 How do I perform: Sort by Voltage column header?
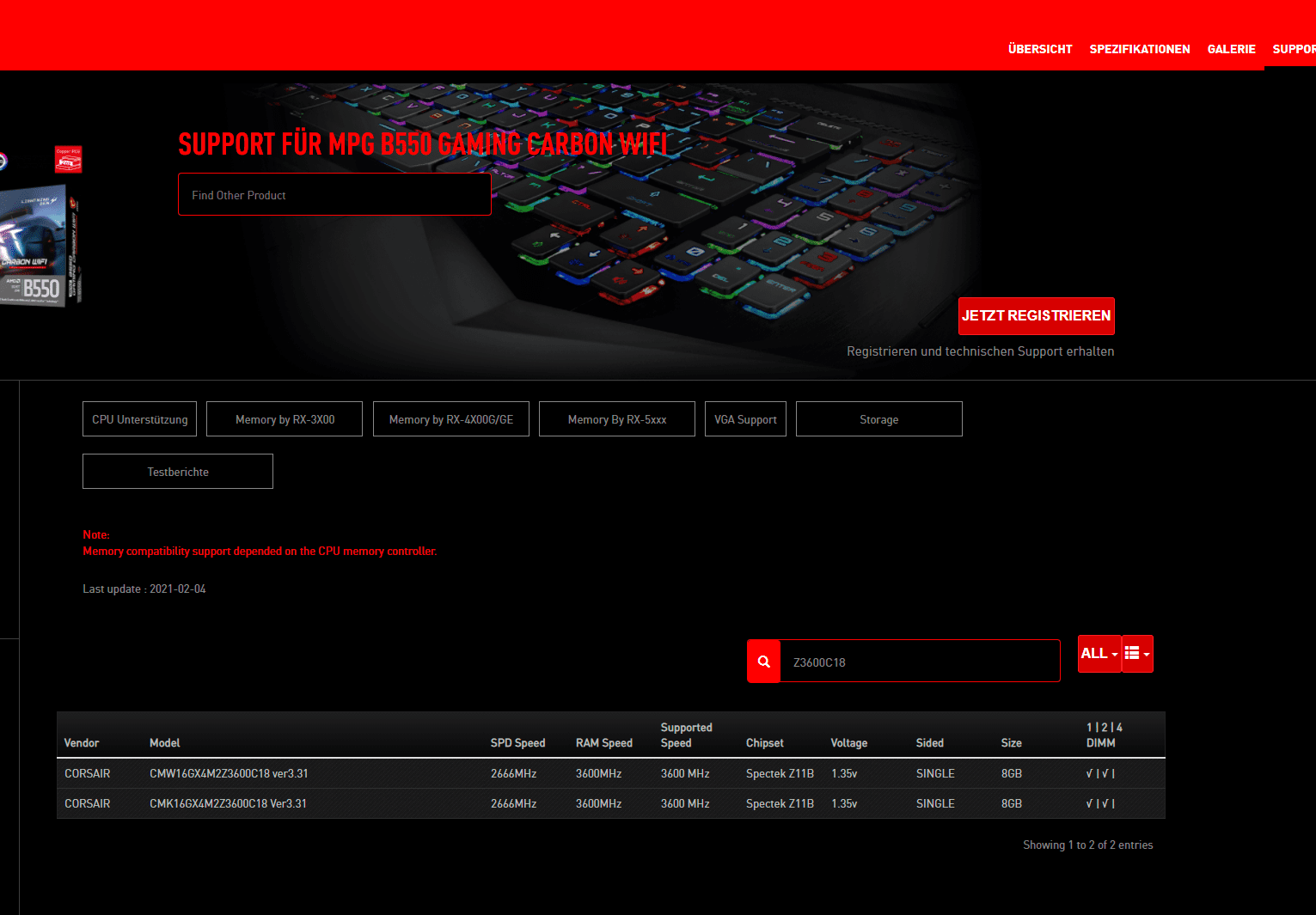tap(849, 743)
